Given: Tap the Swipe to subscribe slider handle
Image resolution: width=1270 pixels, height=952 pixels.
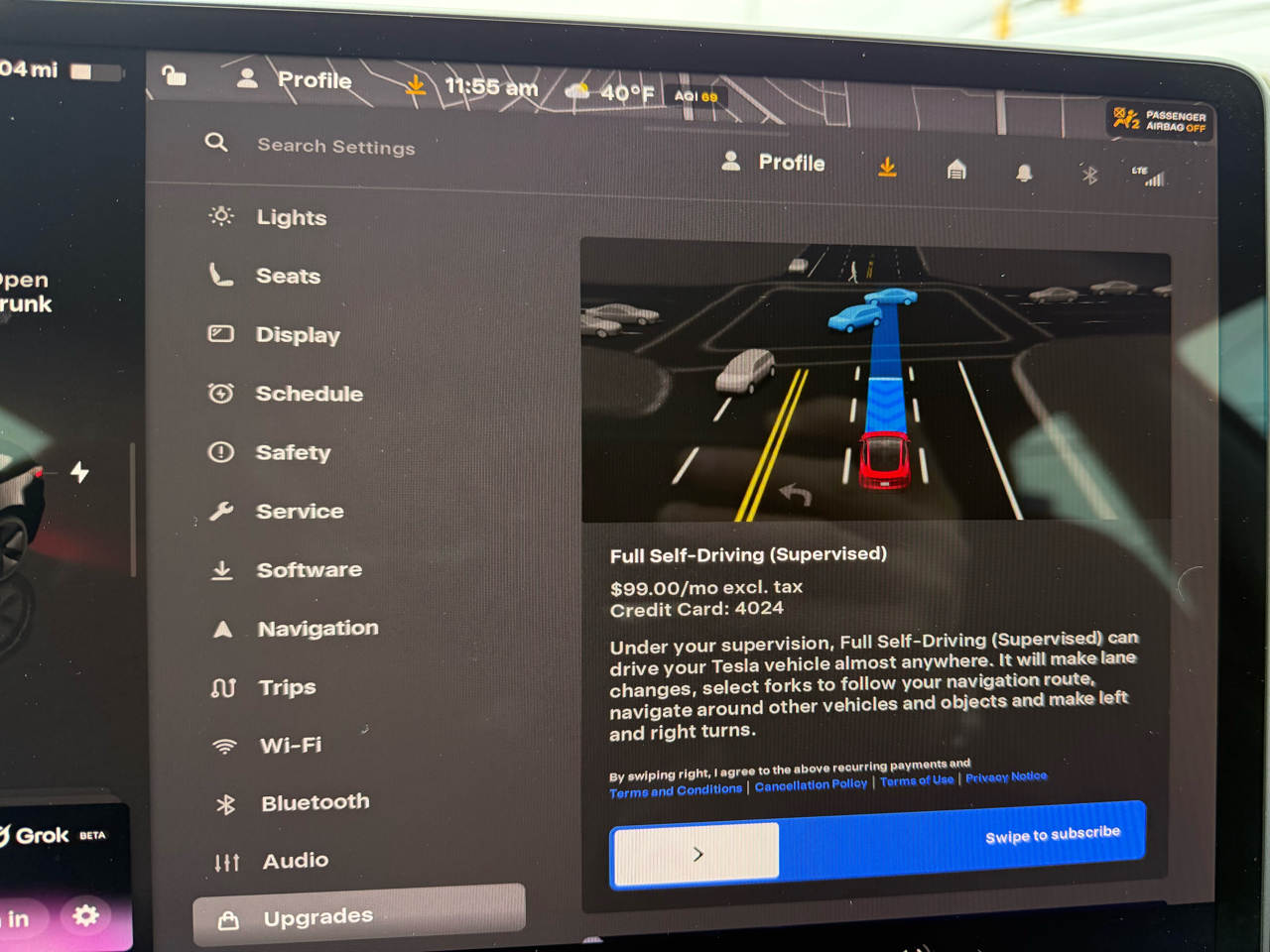Looking at the screenshot, I should (x=695, y=855).
